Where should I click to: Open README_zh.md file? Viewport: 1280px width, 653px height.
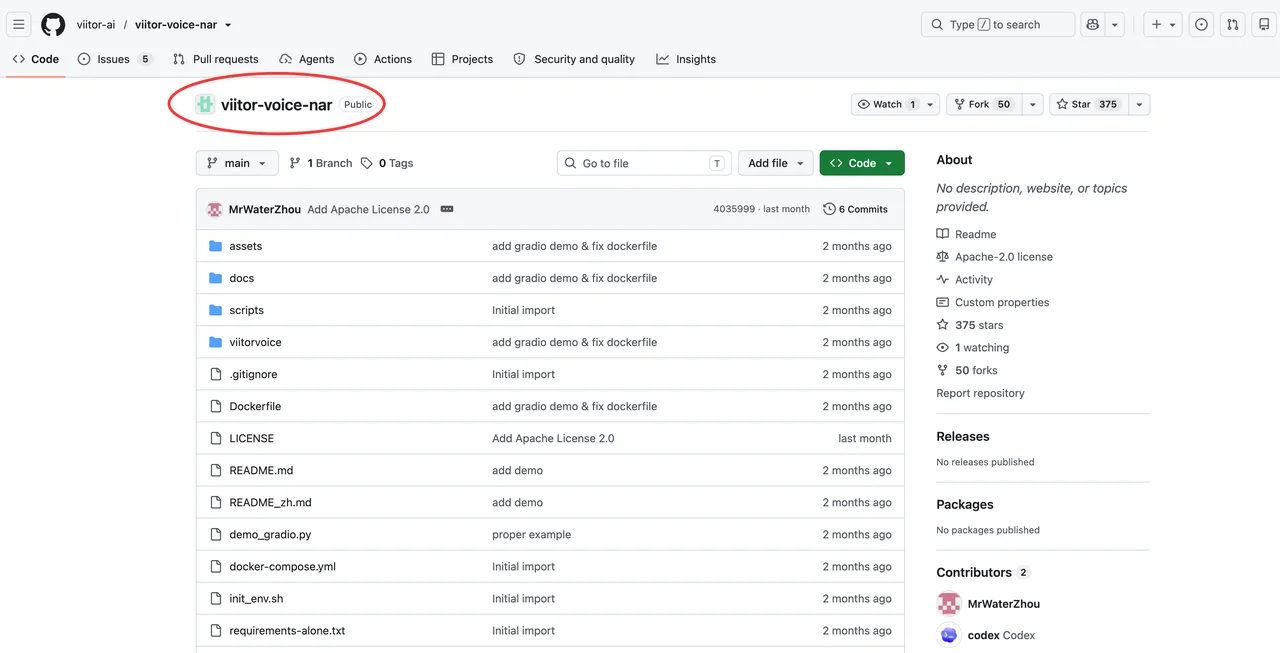tap(270, 502)
